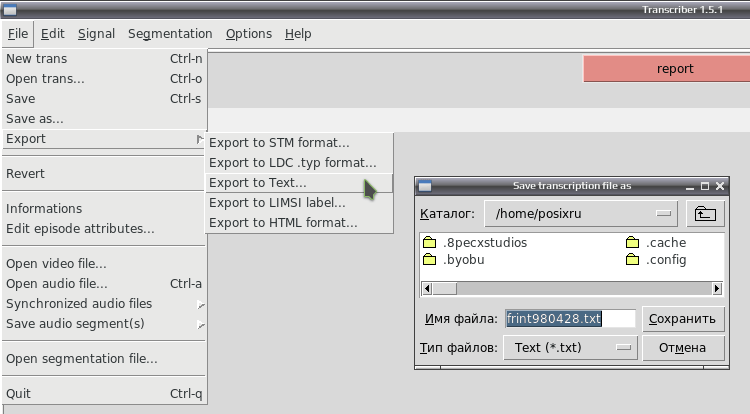Select Save as... menu entry
The height and width of the screenshot is (414, 750).
click(104, 119)
